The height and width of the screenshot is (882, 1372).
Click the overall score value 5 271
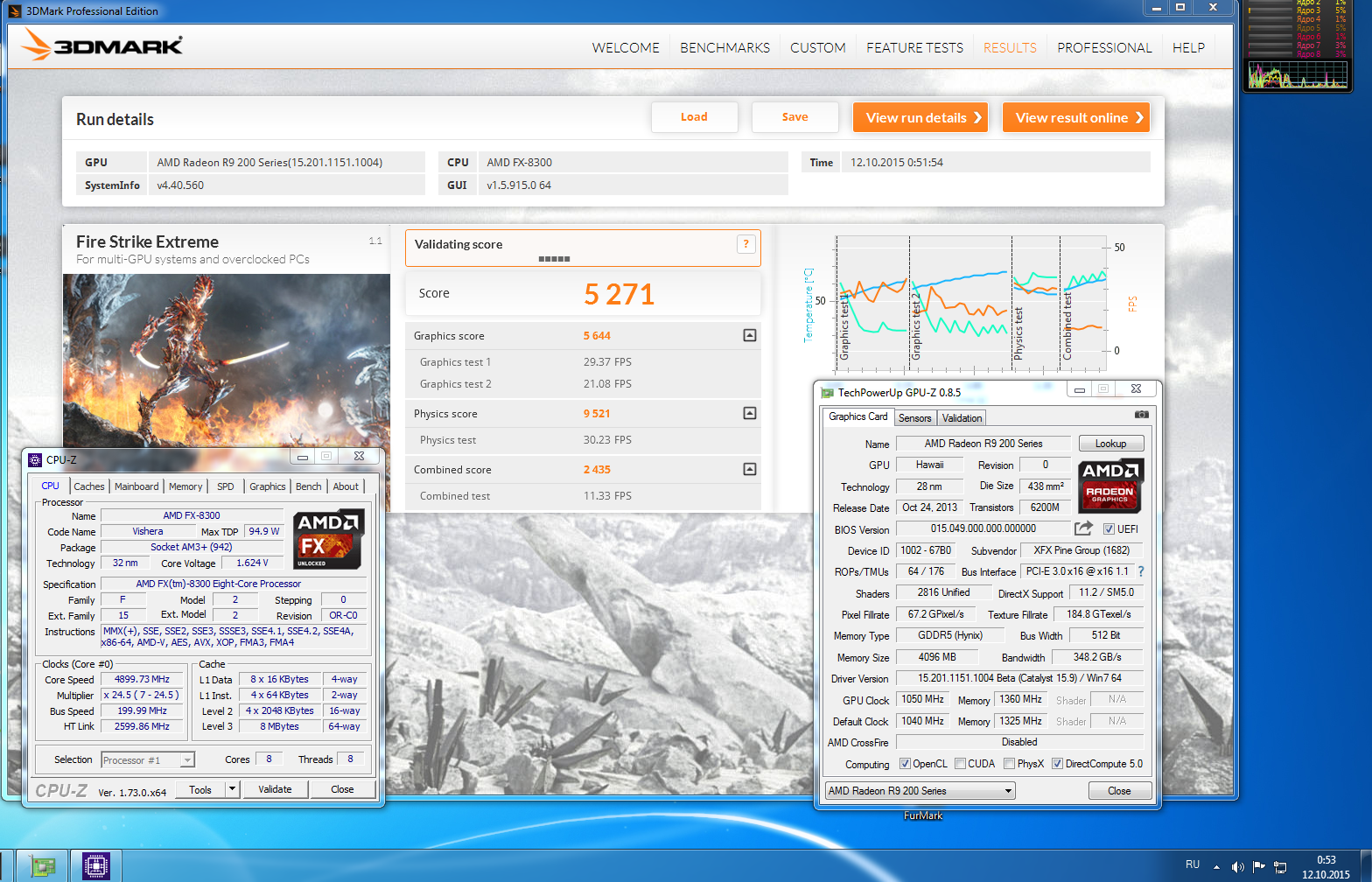(x=619, y=294)
